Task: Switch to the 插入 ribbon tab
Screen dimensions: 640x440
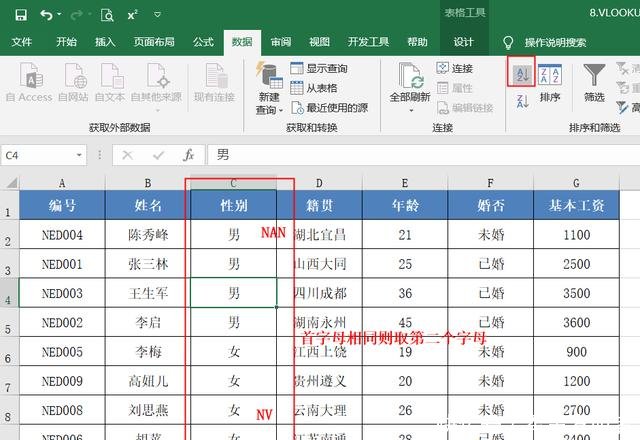Action: (105, 42)
